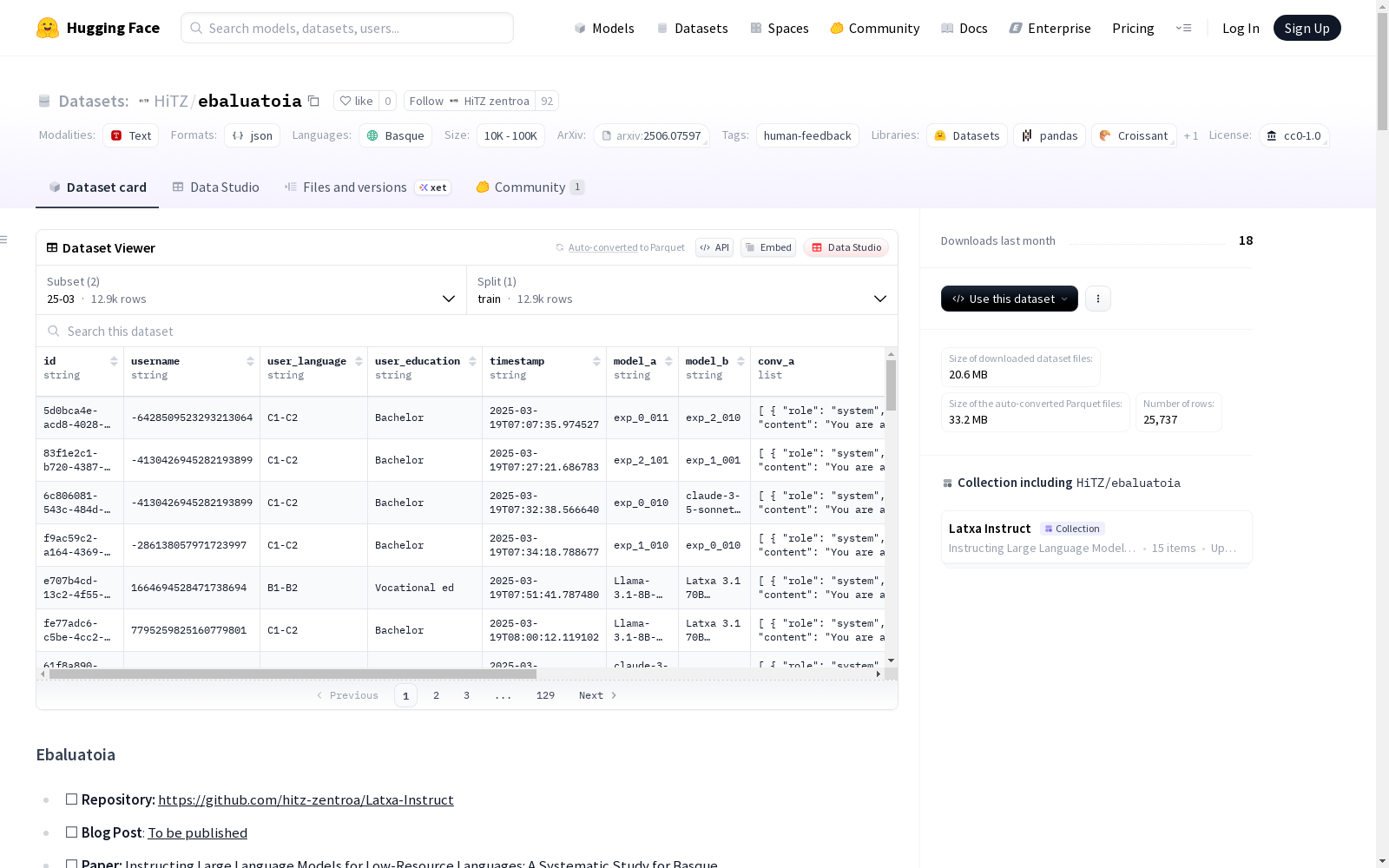1389x868 pixels.
Task: Open the three-dot menu beside Use this dataset
Action: tap(1098, 299)
